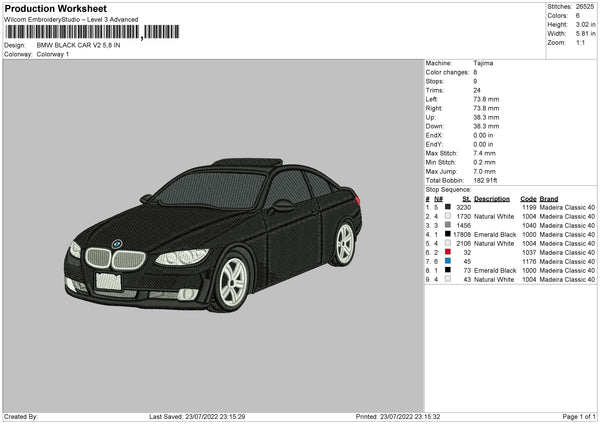Click the barcode under the worksheet title

[92, 32]
